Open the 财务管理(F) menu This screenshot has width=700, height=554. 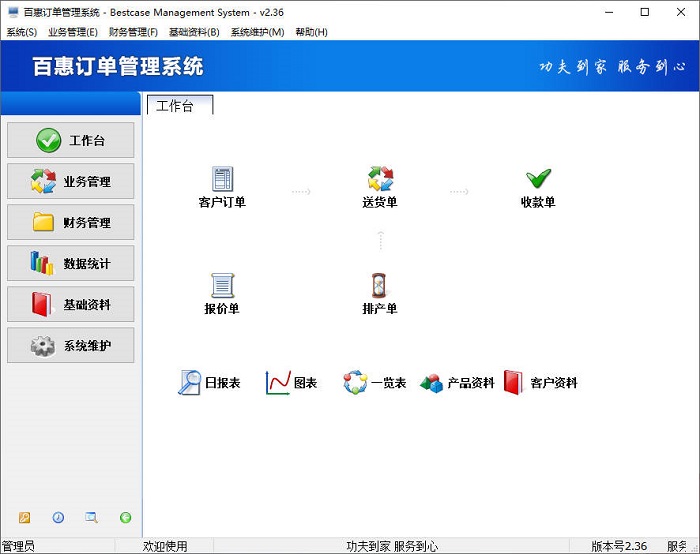point(133,32)
